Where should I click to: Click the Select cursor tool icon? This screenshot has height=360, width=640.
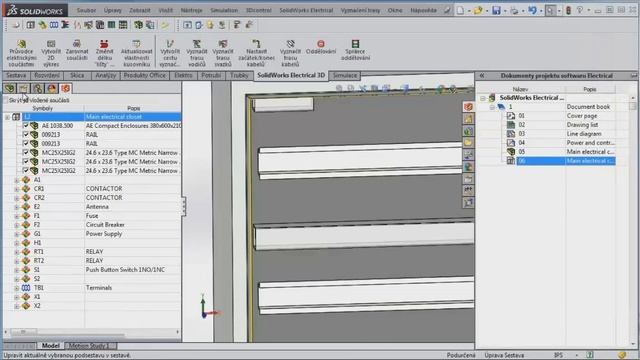pos(551,10)
